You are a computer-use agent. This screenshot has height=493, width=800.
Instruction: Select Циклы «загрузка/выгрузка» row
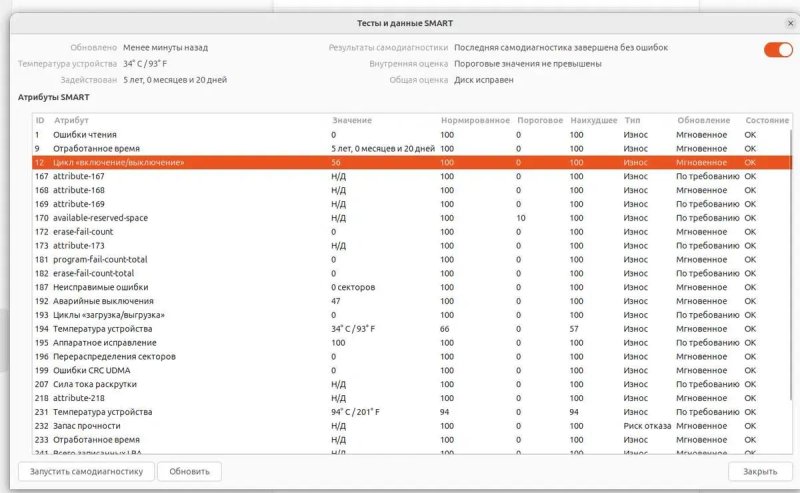[x=412, y=315]
